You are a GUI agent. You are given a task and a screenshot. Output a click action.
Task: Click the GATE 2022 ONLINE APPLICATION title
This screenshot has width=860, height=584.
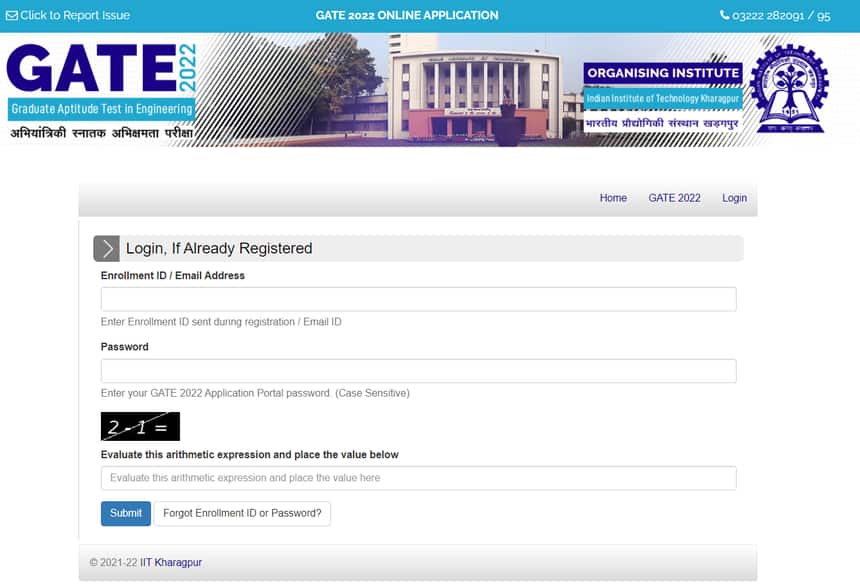coord(406,16)
